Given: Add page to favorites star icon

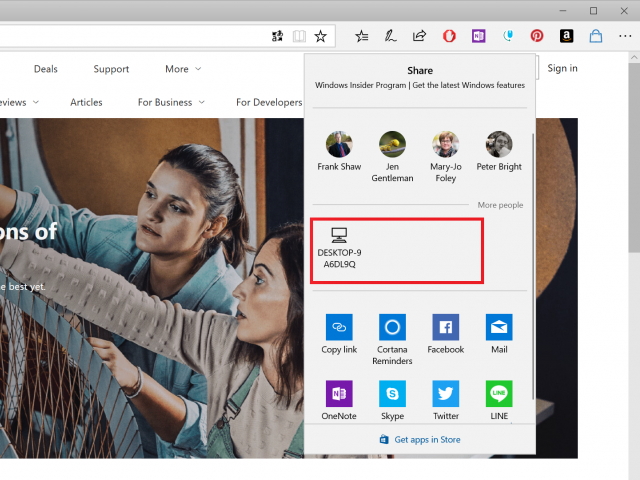Looking at the screenshot, I should pos(320,36).
